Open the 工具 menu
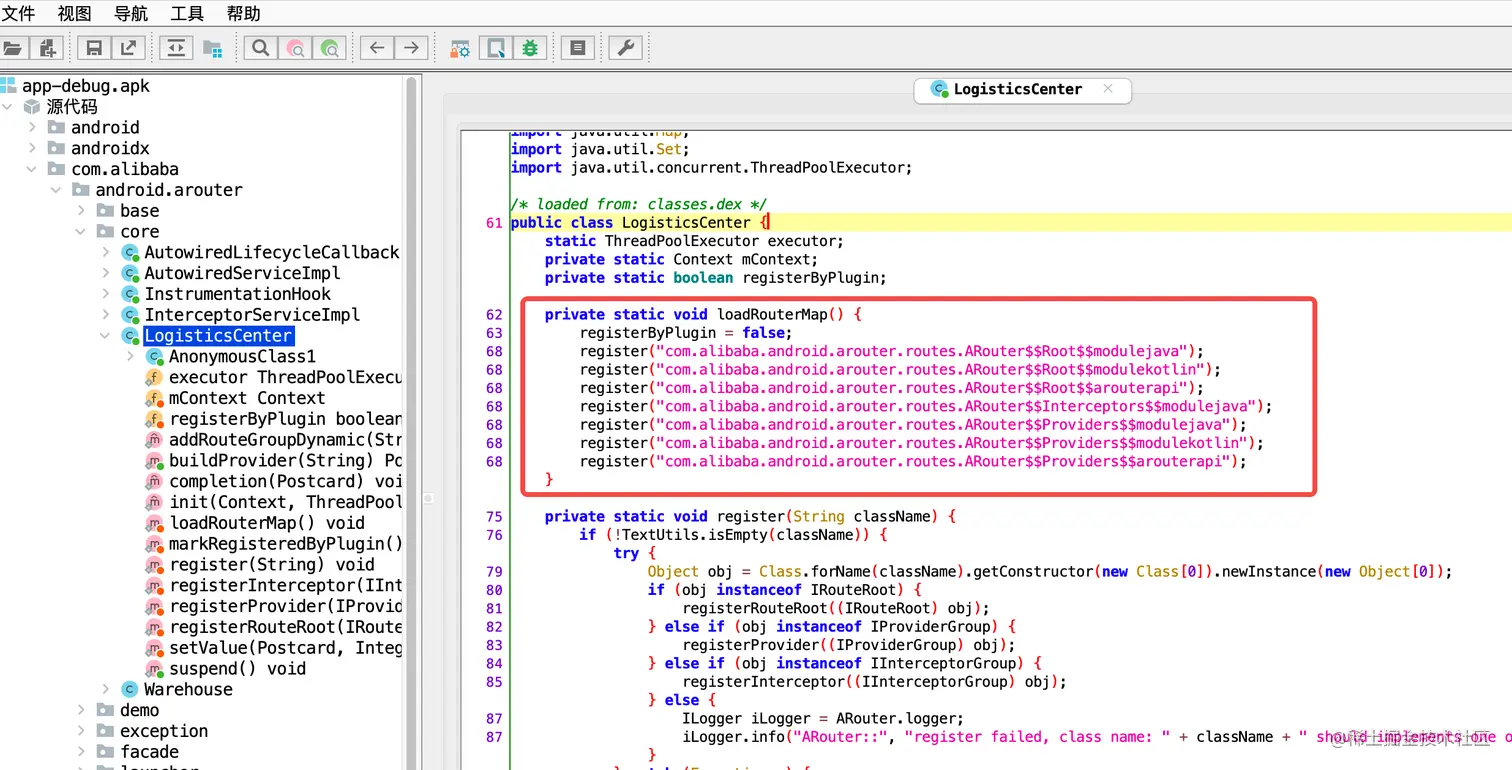The height and width of the screenshot is (770, 1512). (187, 13)
